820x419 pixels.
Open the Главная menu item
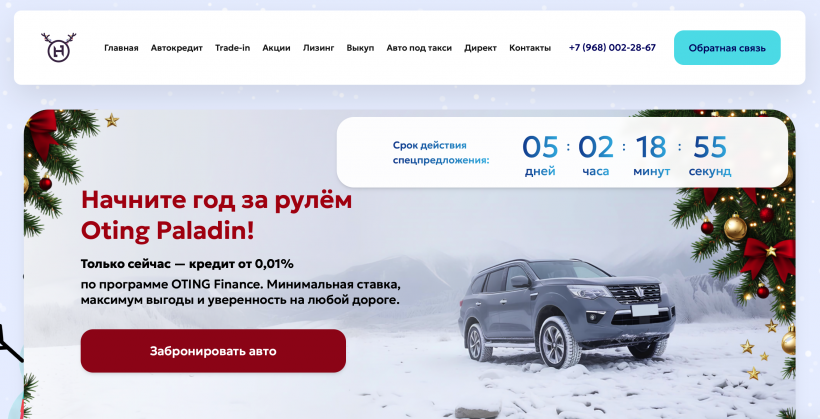pos(121,48)
